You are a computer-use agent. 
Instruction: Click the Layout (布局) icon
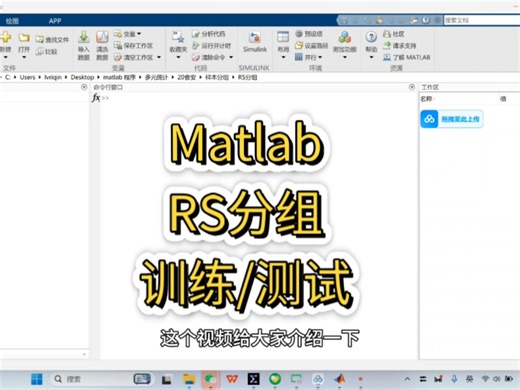click(x=283, y=37)
